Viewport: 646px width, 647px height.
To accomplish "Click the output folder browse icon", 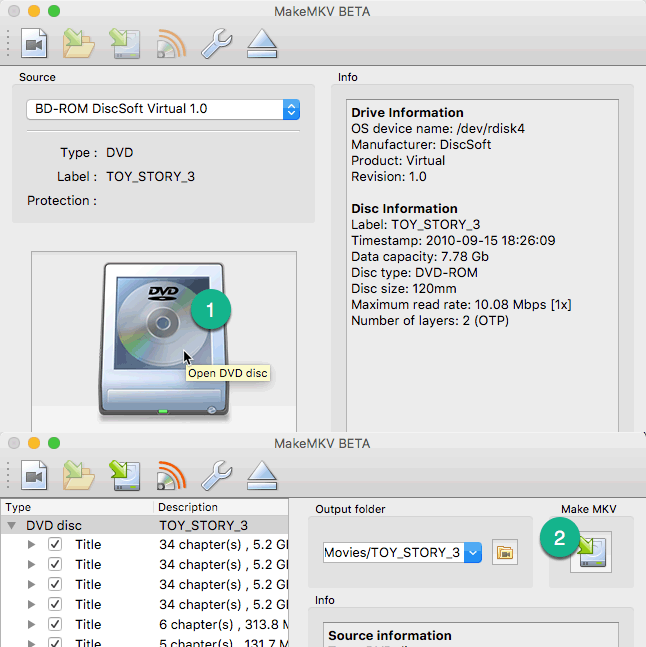I will tap(505, 552).
